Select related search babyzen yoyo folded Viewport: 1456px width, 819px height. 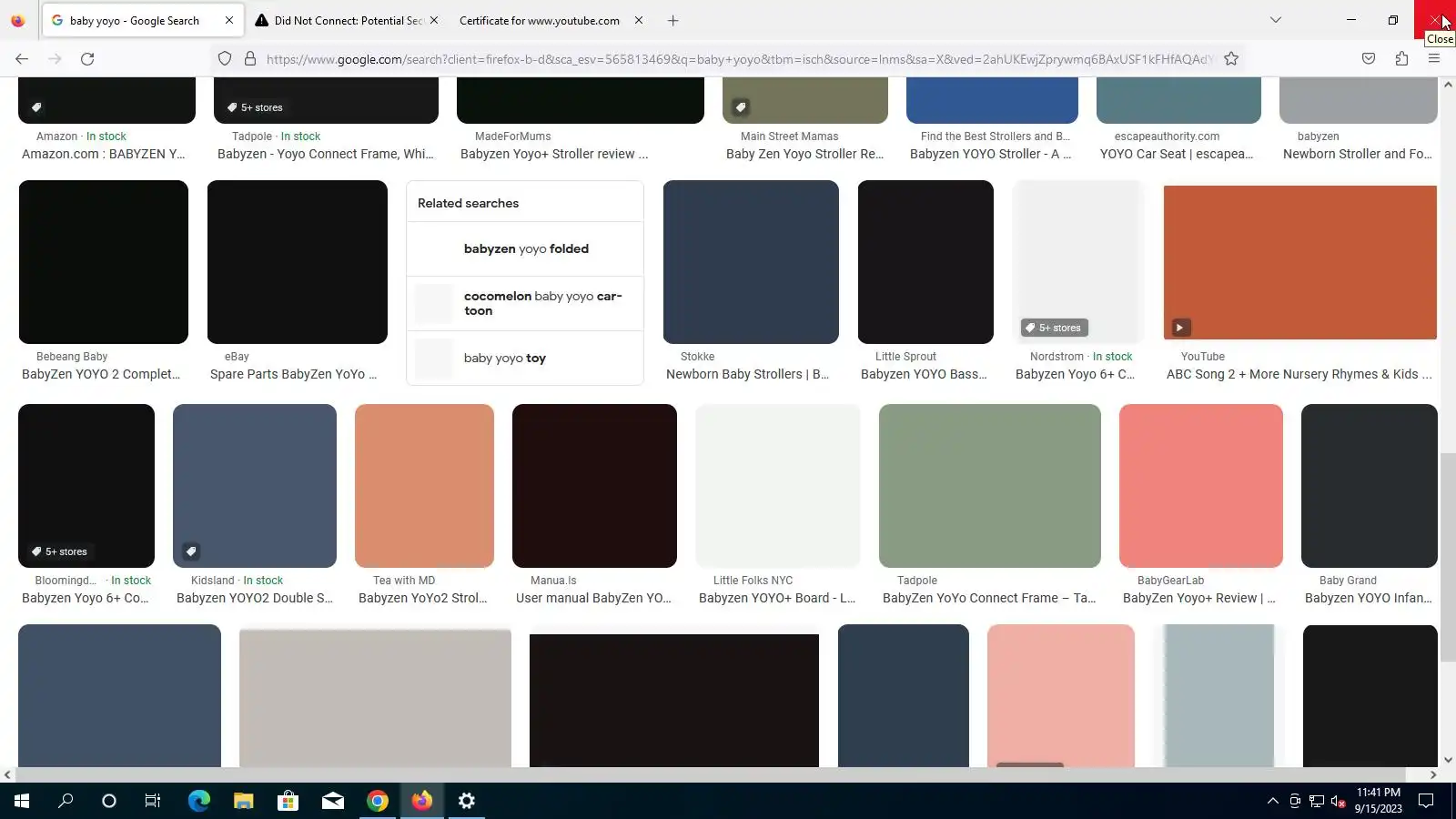525,249
